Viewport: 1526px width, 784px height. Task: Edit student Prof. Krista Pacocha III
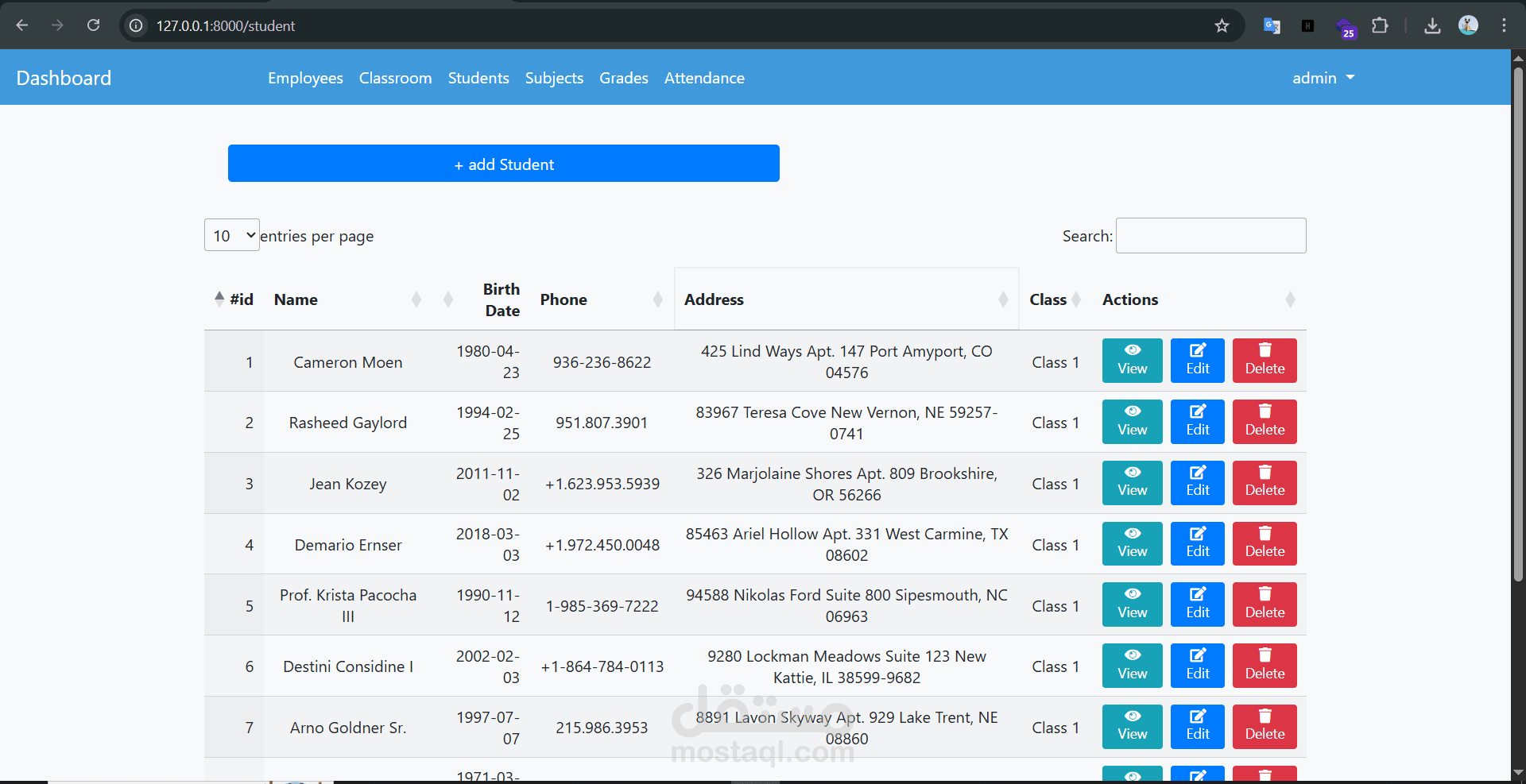[x=1197, y=604]
